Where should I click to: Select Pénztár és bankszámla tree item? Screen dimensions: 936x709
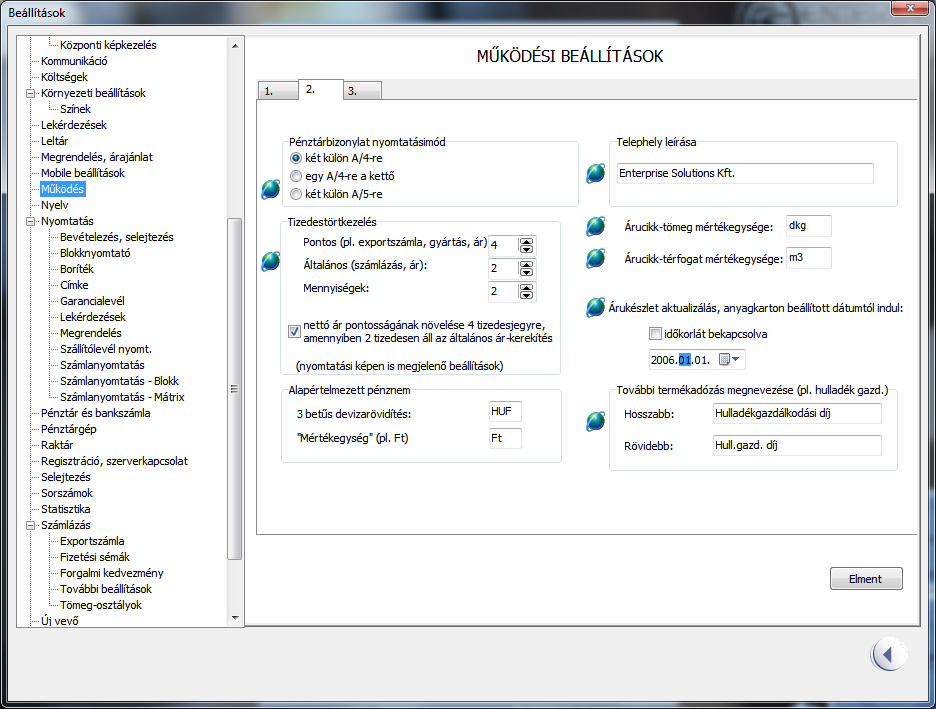(96, 414)
